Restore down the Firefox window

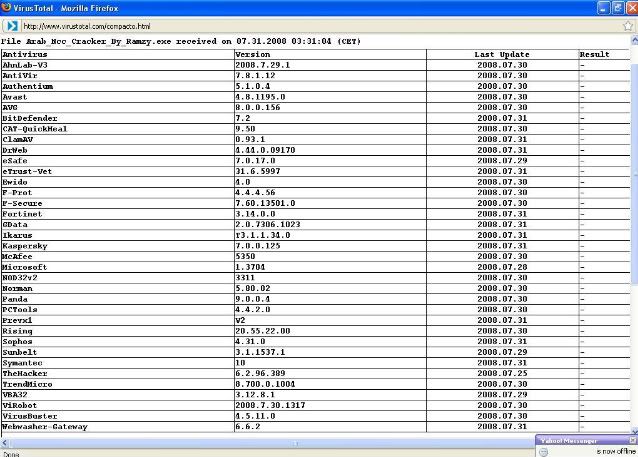618,8
